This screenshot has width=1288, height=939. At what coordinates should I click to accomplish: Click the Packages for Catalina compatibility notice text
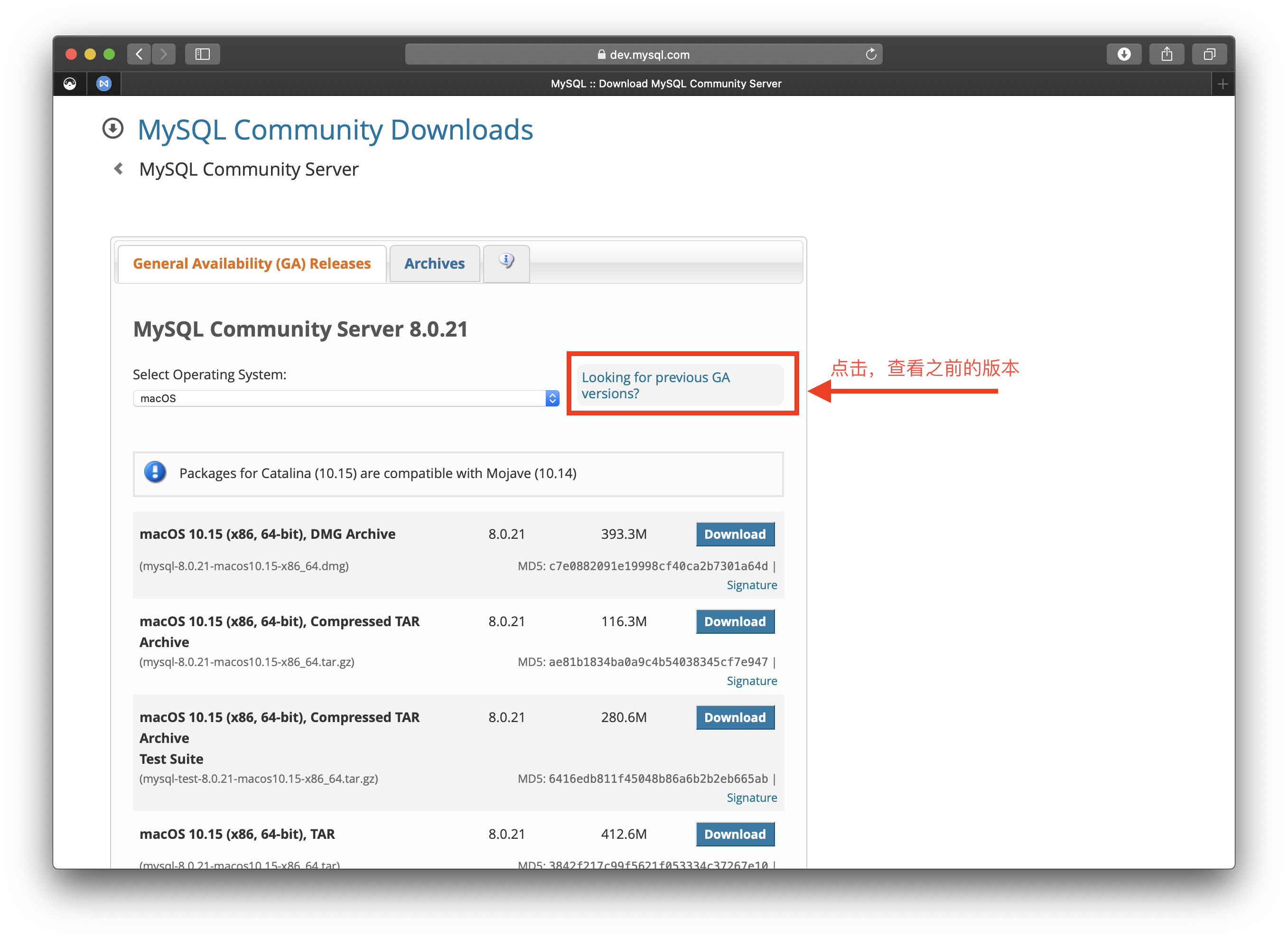point(378,473)
